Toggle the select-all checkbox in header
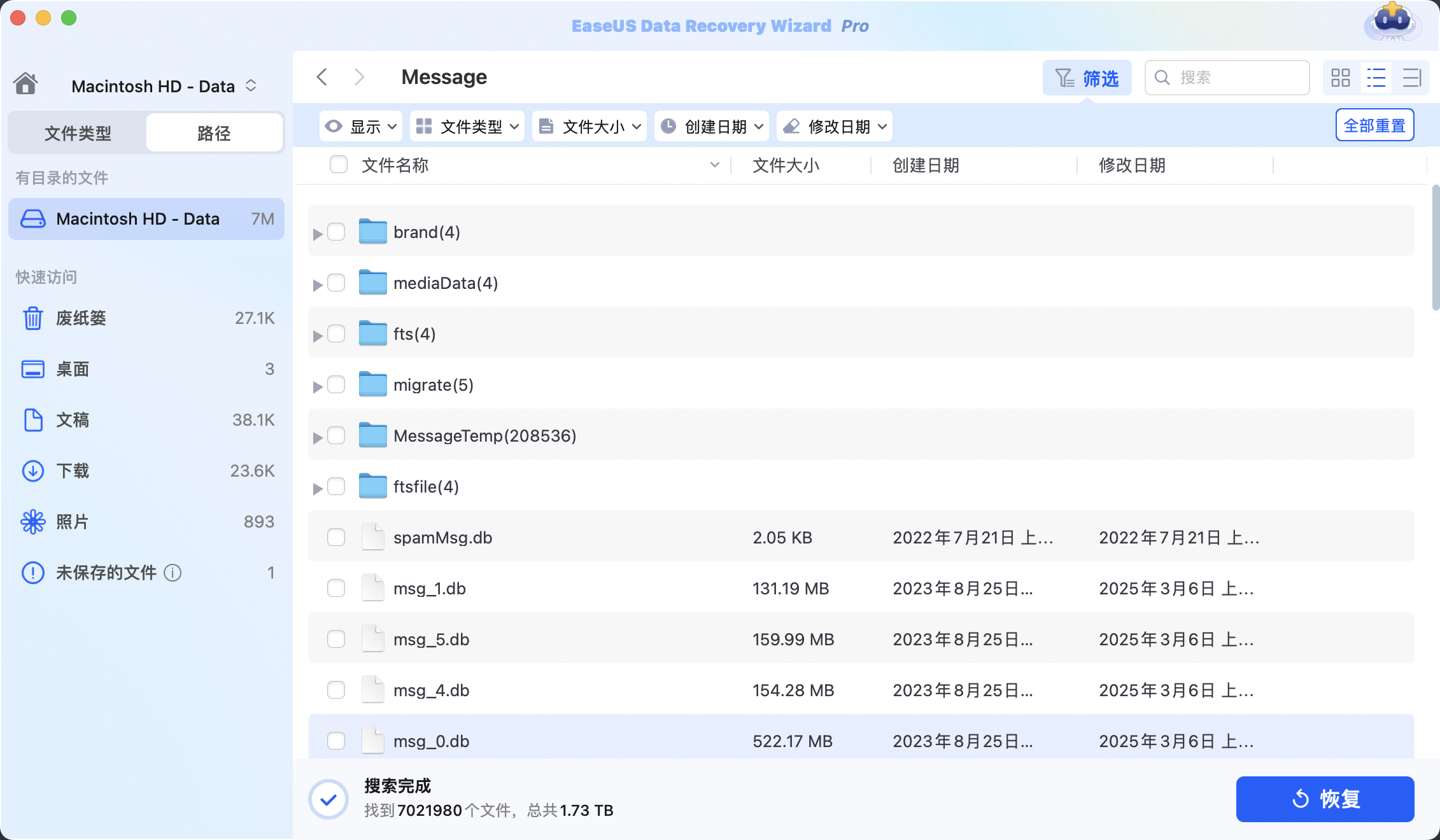Image resolution: width=1440 pixels, height=840 pixels. pyautogui.click(x=339, y=165)
